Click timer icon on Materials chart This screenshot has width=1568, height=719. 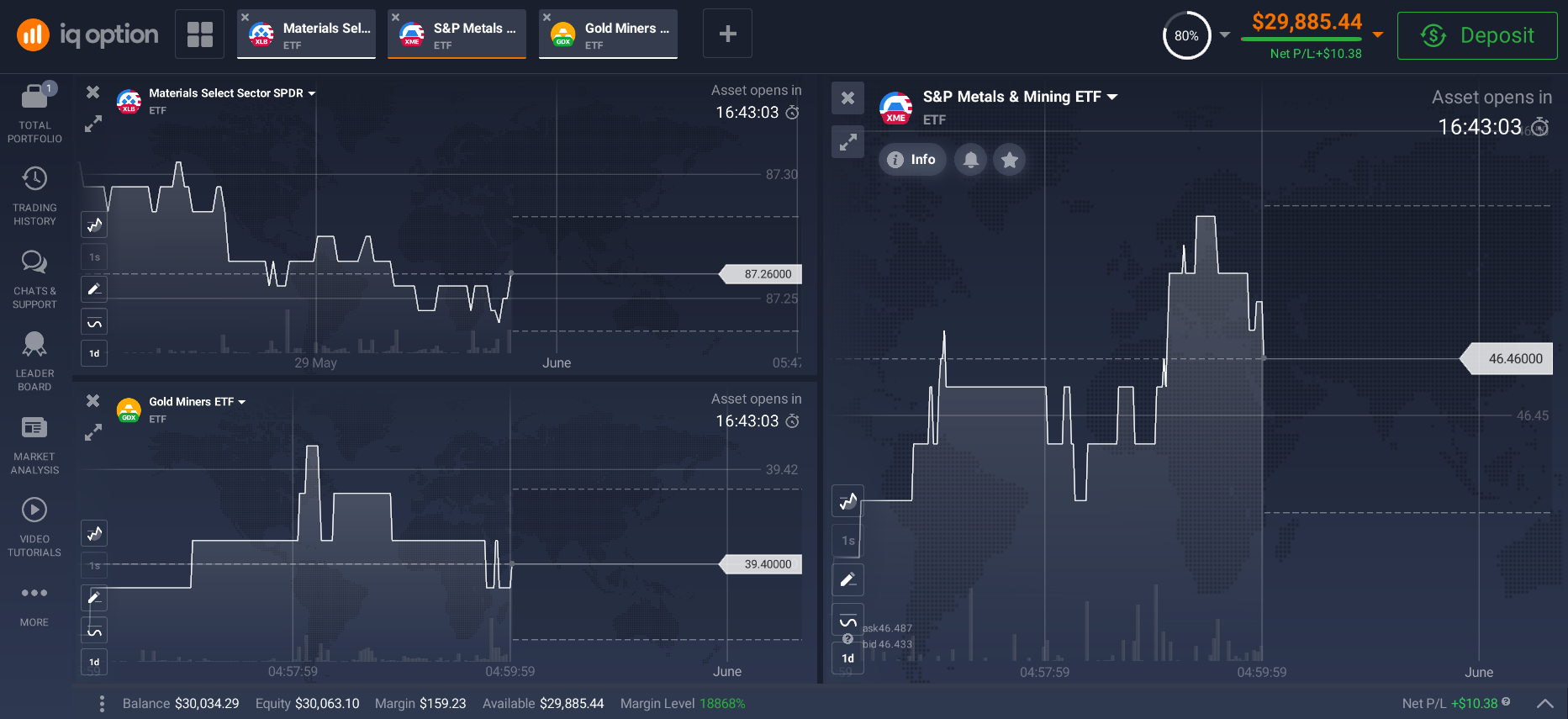coord(792,113)
